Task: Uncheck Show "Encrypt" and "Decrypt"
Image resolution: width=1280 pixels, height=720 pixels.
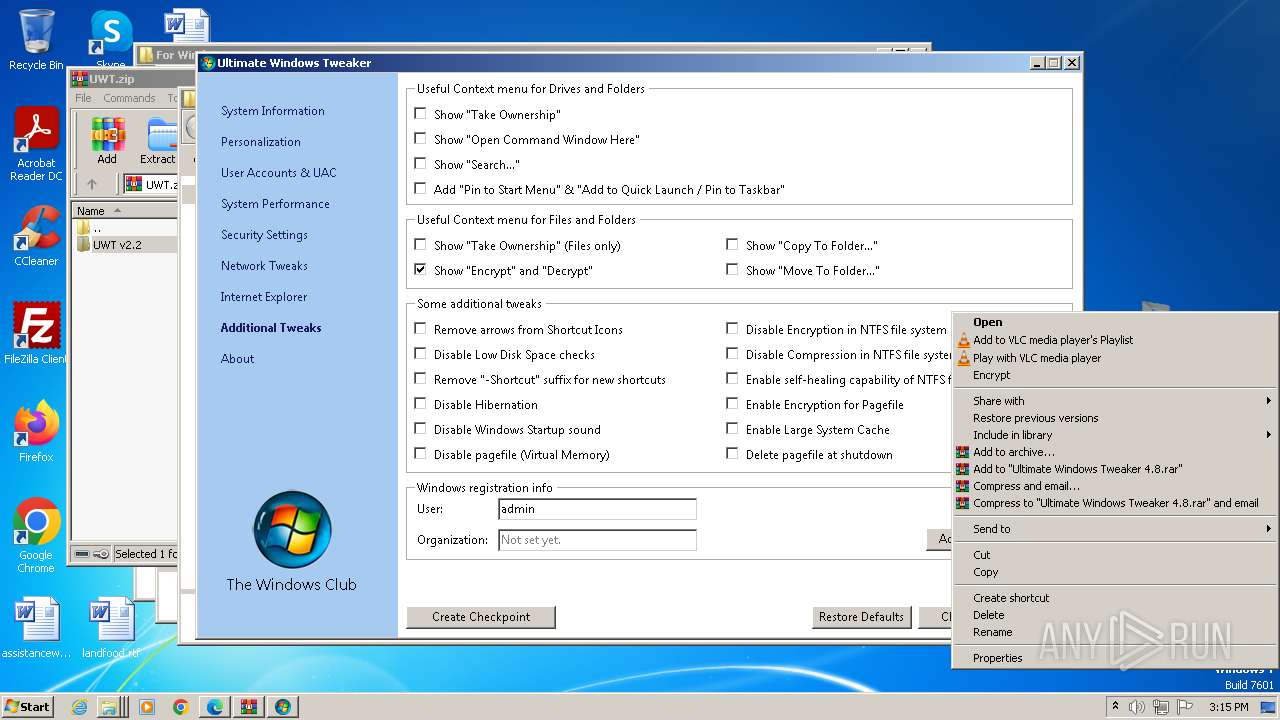Action: click(x=420, y=270)
